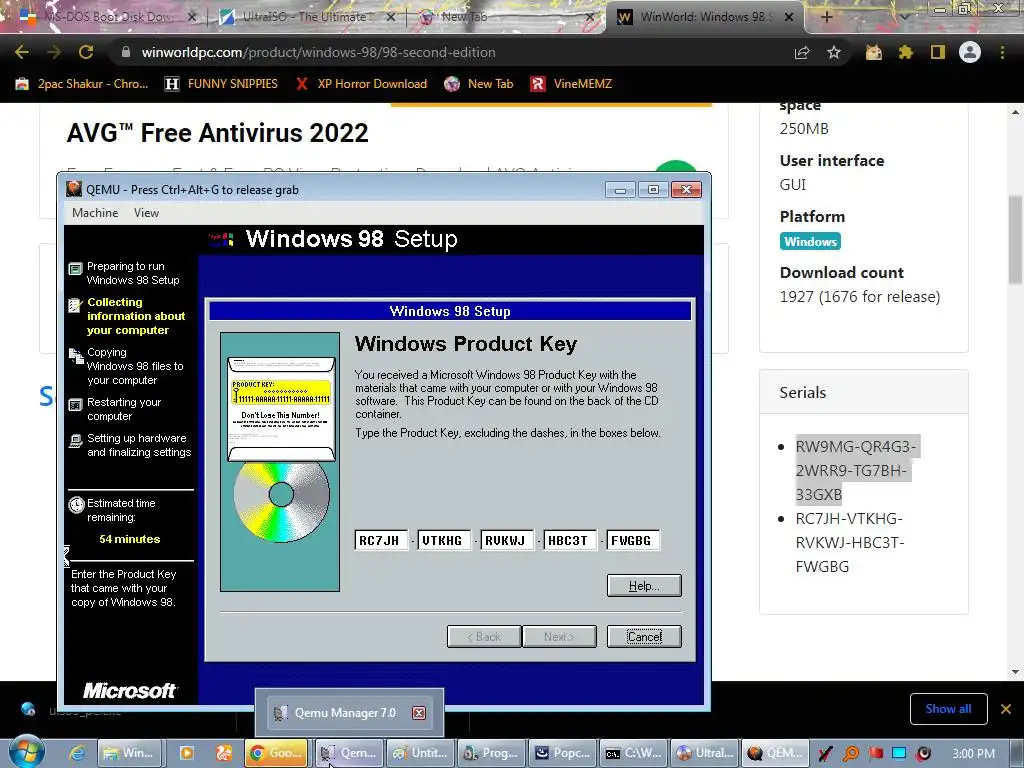Open New Tab bookmark in bookmarks bar
The width and height of the screenshot is (1024, 768).
[479, 84]
